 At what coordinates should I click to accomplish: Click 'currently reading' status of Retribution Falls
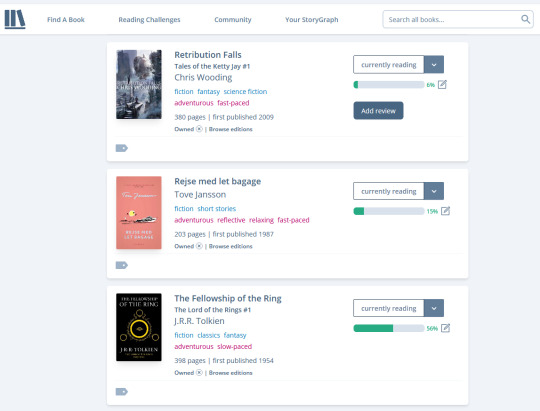(x=388, y=65)
